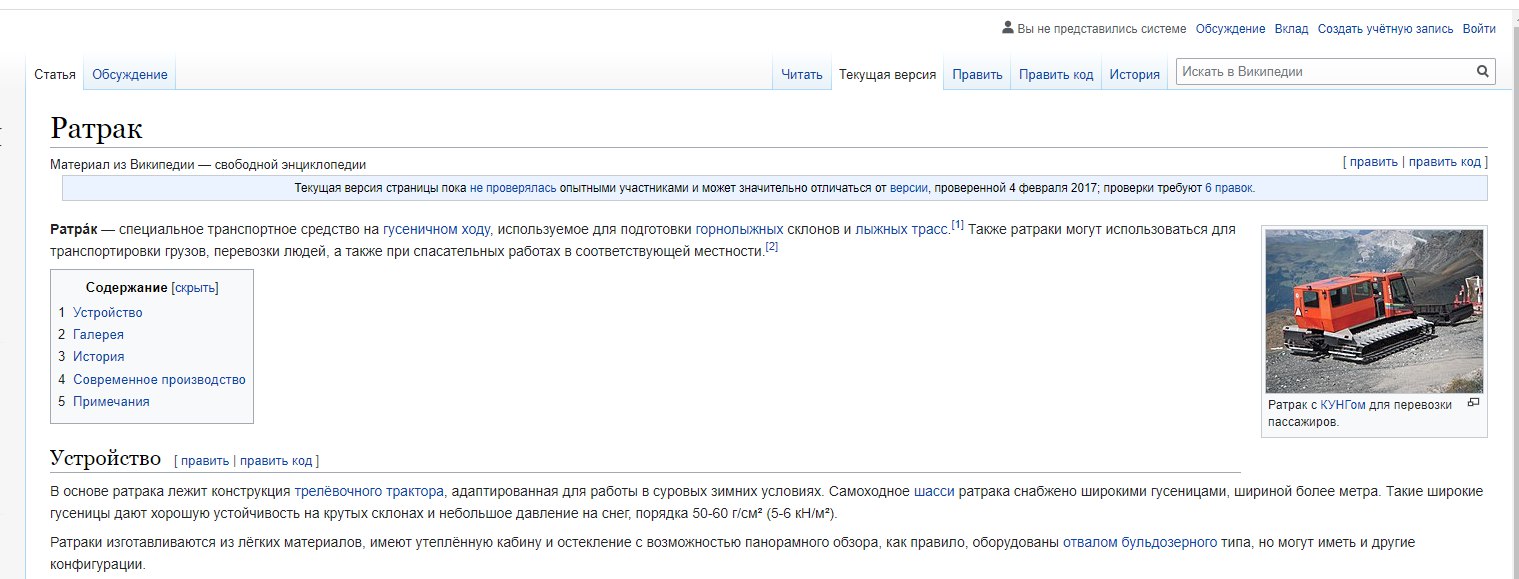Follow the лыжных трасс link
This screenshot has height=579, width=1519.
point(901,230)
